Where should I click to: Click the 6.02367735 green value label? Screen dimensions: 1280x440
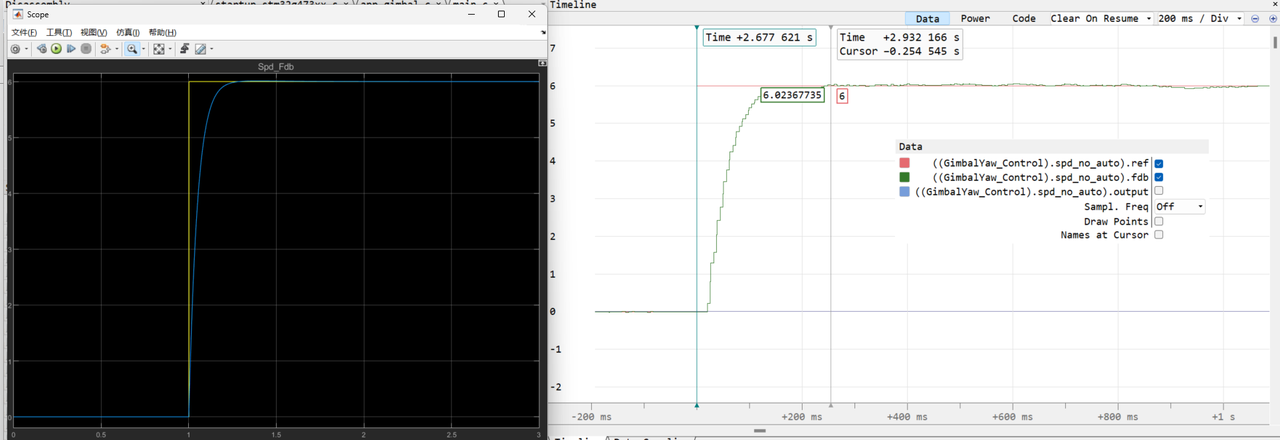pyautogui.click(x=792, y=96)
